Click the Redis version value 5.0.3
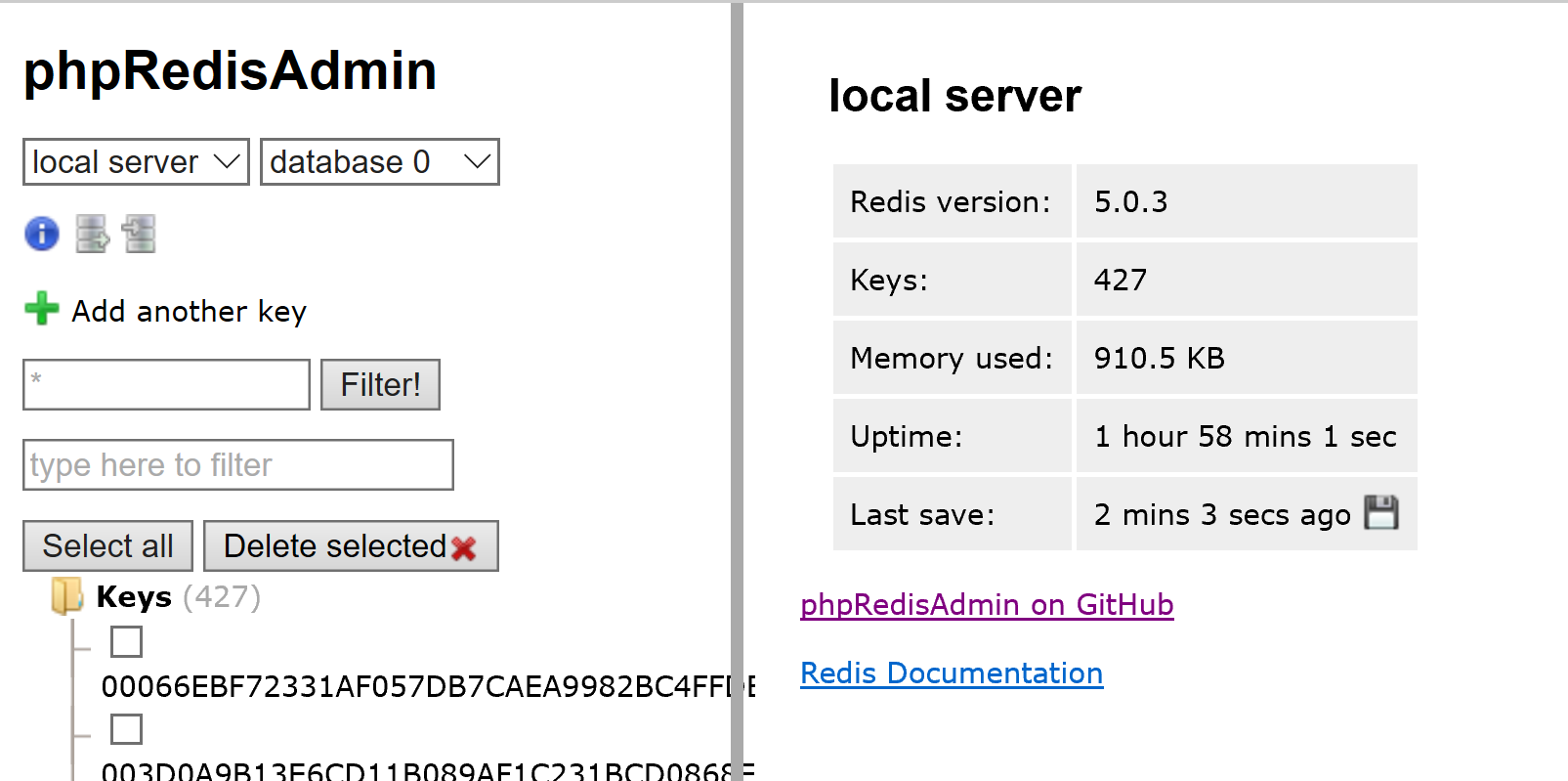 pos(1130,201)
